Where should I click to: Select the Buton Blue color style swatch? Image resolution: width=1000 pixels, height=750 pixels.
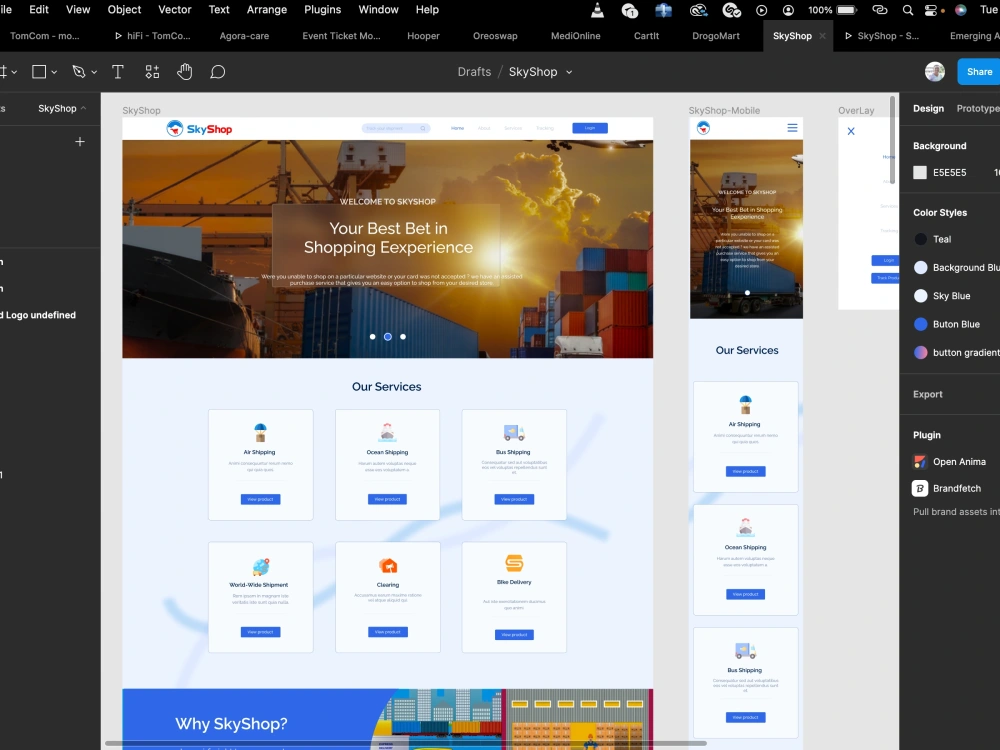(x=920, y=324)
